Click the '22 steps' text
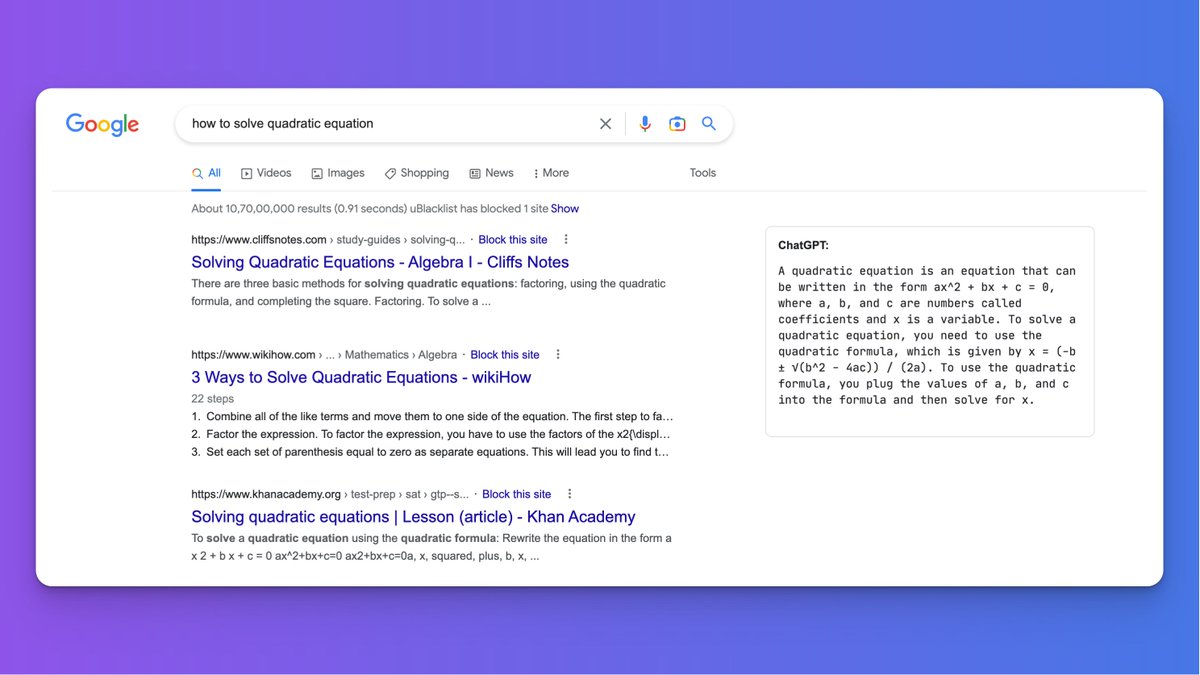1200x675 pixels. coord(213,399)
